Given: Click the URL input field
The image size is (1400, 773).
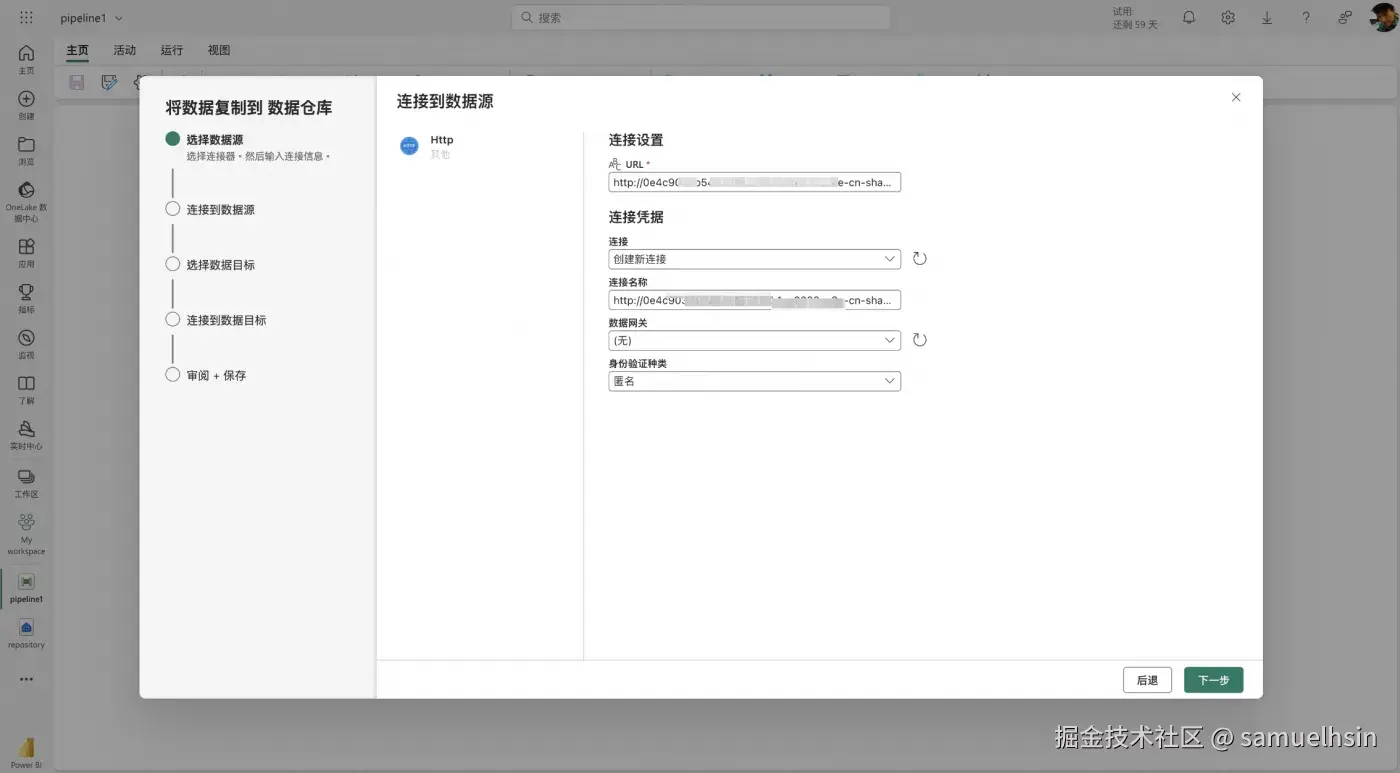Looking at the screenshot, I should coord(755,182).
